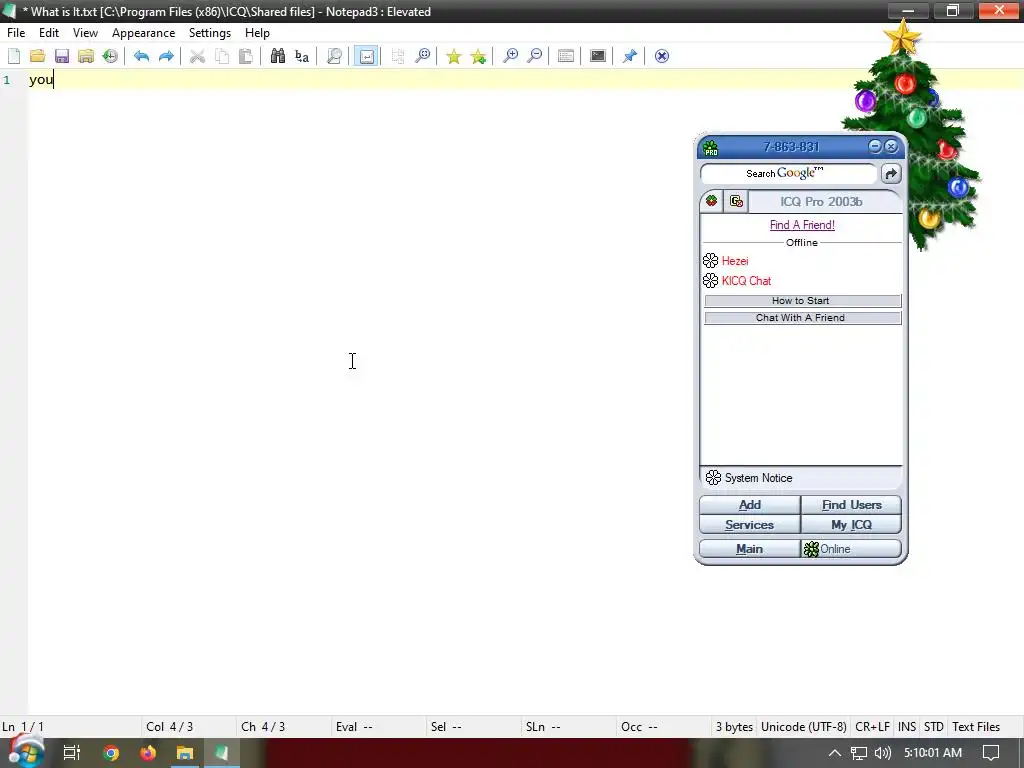
Task: Click the Text Files scheme status entry
Action: click(x=976, y=727)
